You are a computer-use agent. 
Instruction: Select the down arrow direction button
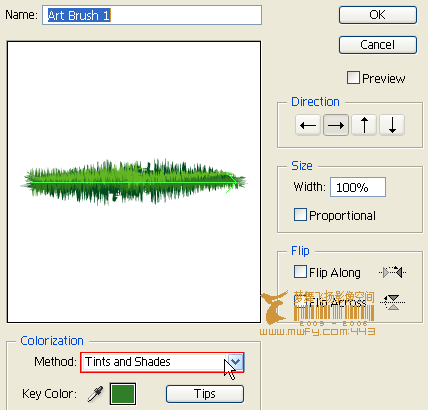click(x=392, y=125)
